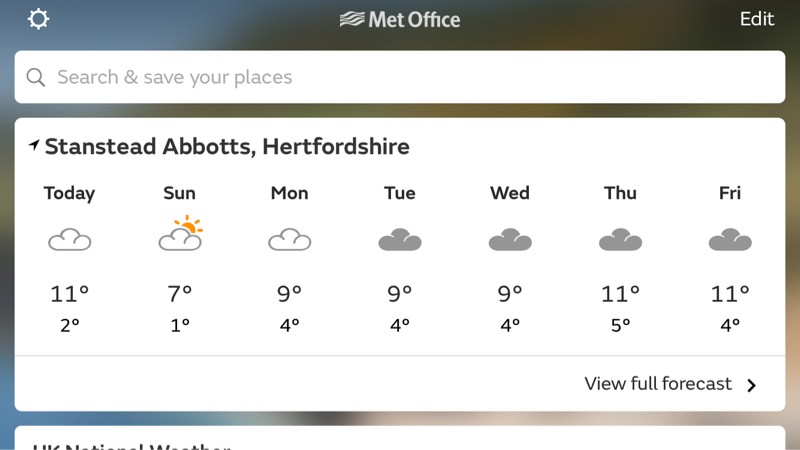Expand full forecast chevron arrow
Image resolution: width=800 pixels, height=450 pixels.
click(x=752, y=385)
